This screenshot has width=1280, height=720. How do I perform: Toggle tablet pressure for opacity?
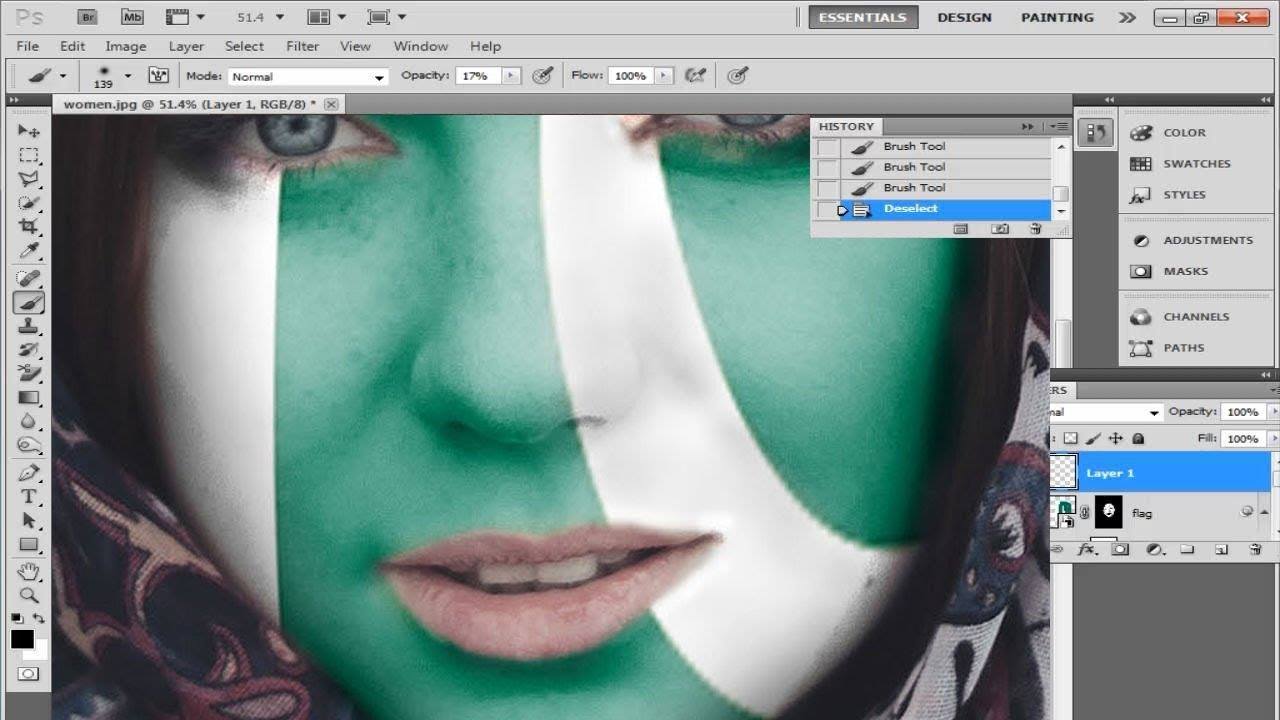coord(542,75)
